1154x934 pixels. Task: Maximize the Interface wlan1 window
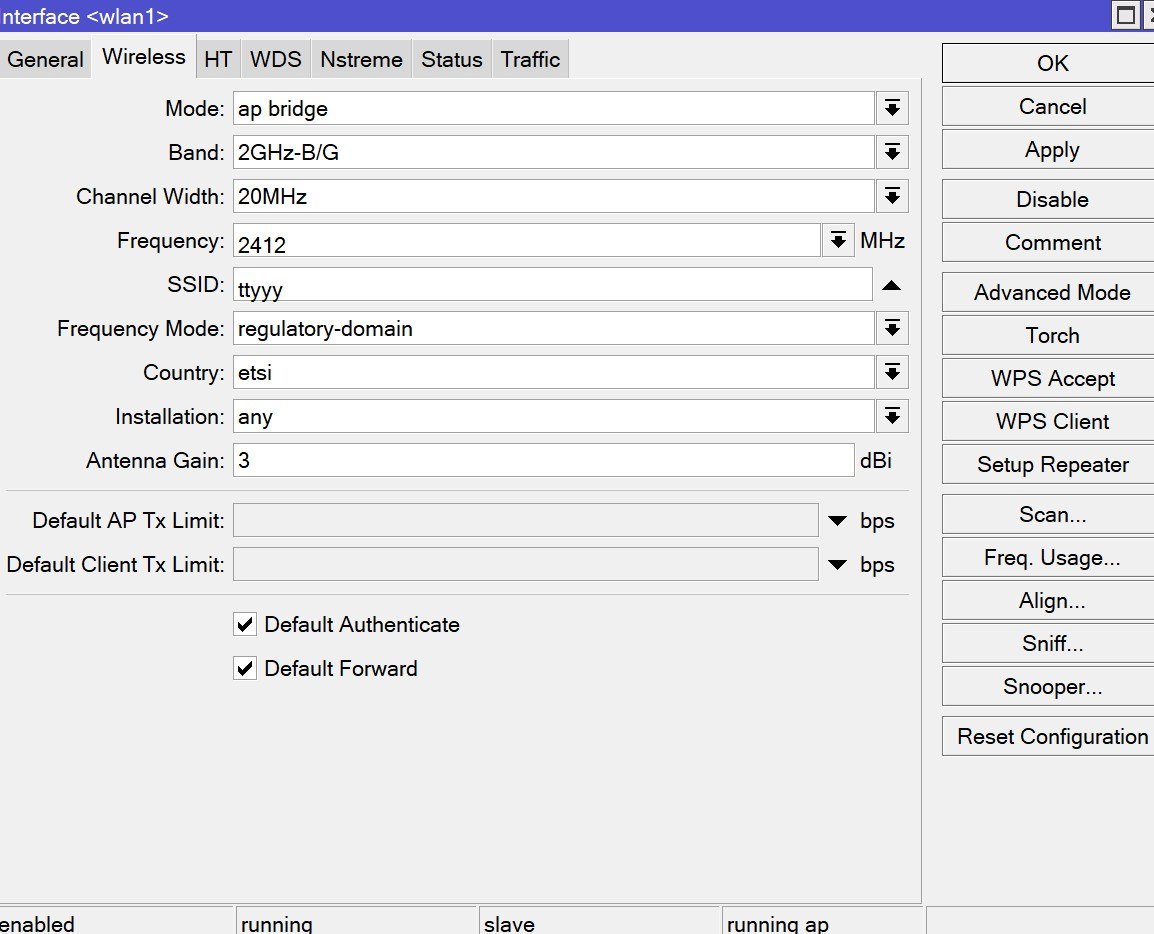[x=1125, y=15]
